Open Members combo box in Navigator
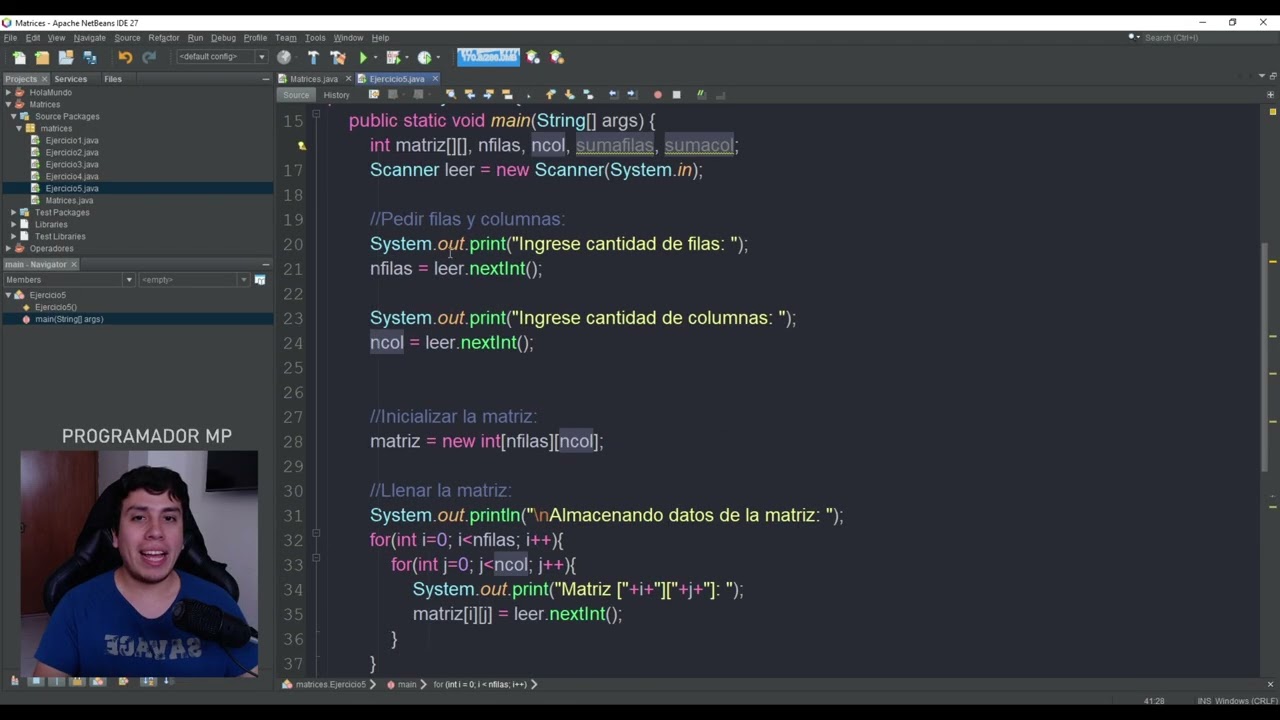This screenshot has height=720, width=1280. coord(68,280)
